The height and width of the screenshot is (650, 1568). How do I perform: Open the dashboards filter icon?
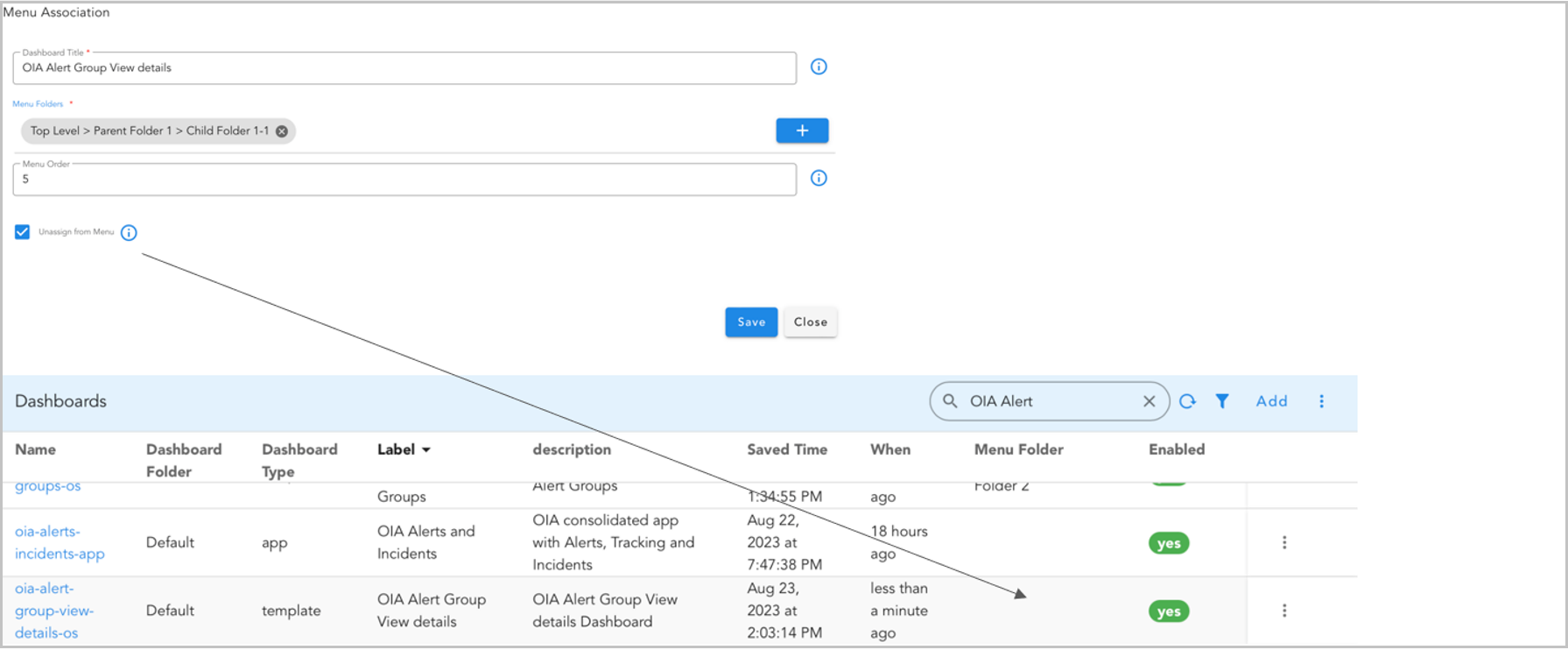(x=1222, y=401)
